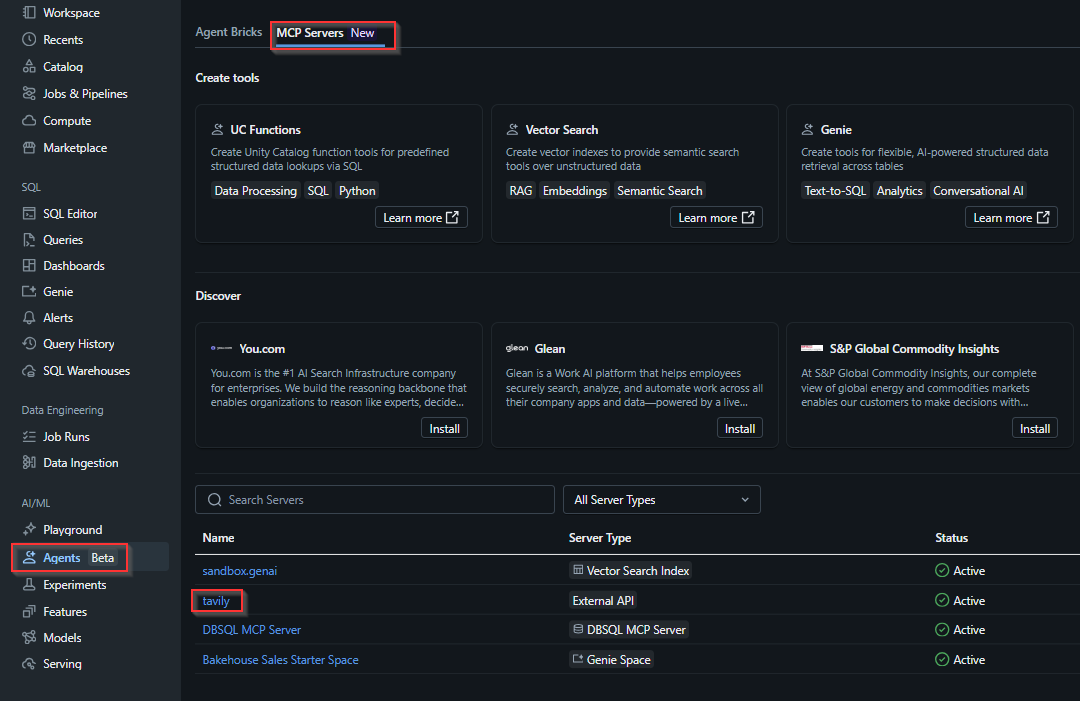1080x701 pixels.
Task: Open the Playground from the sidebar
Action: pyautogui.click(x=58, y=529)
